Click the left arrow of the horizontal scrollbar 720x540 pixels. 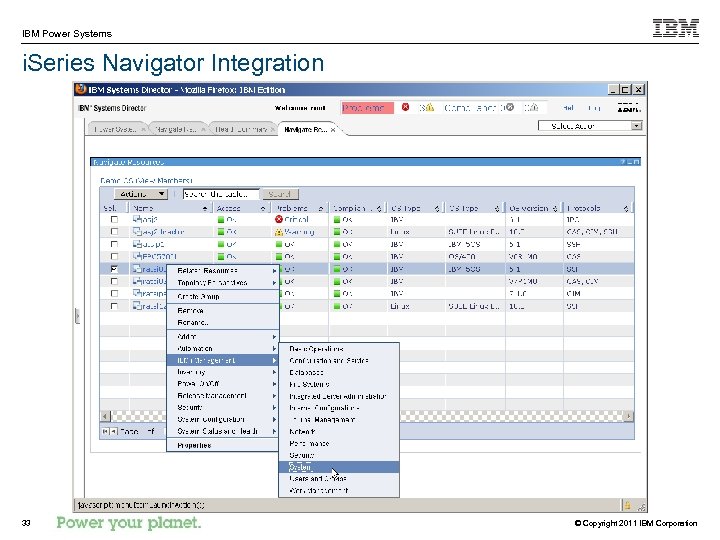(106, 416)
